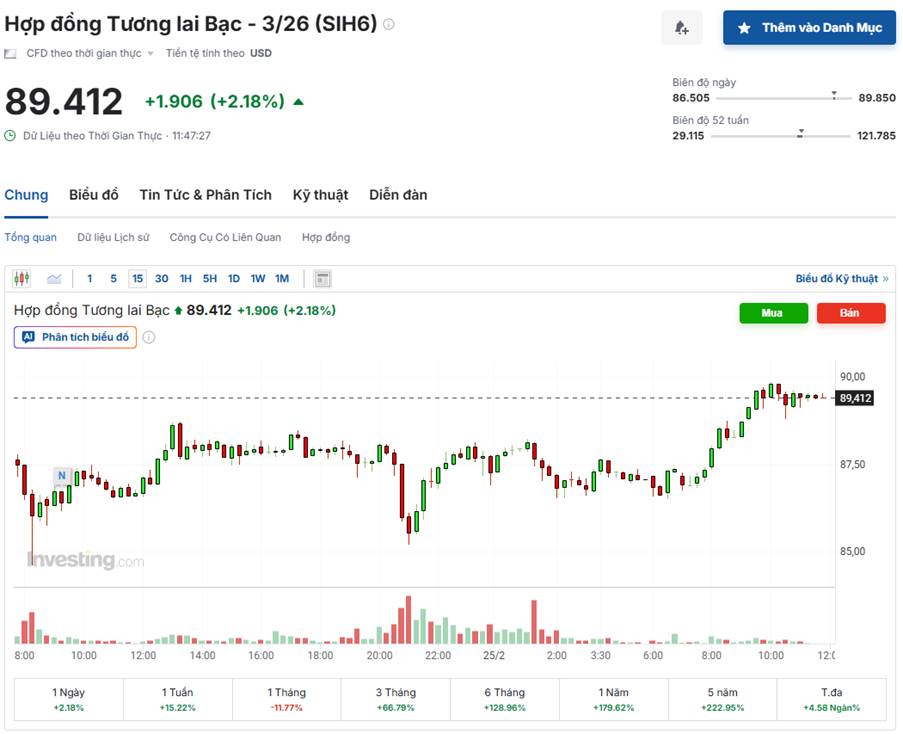Set chart interval to 1W
The image size is (903, 734).
tap(258, 279)
